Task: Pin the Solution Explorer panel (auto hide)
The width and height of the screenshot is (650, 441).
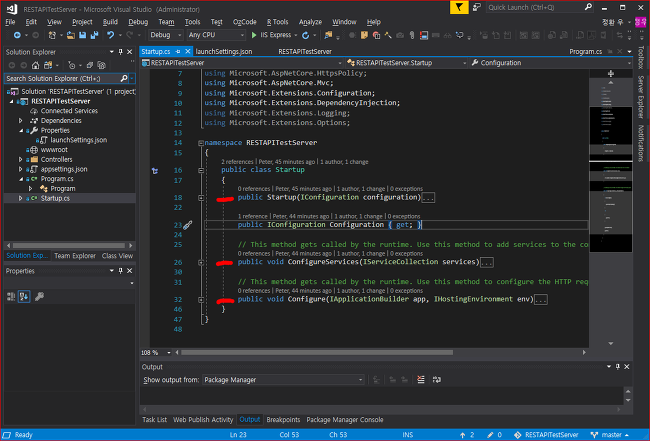Action: pos(121,52)
